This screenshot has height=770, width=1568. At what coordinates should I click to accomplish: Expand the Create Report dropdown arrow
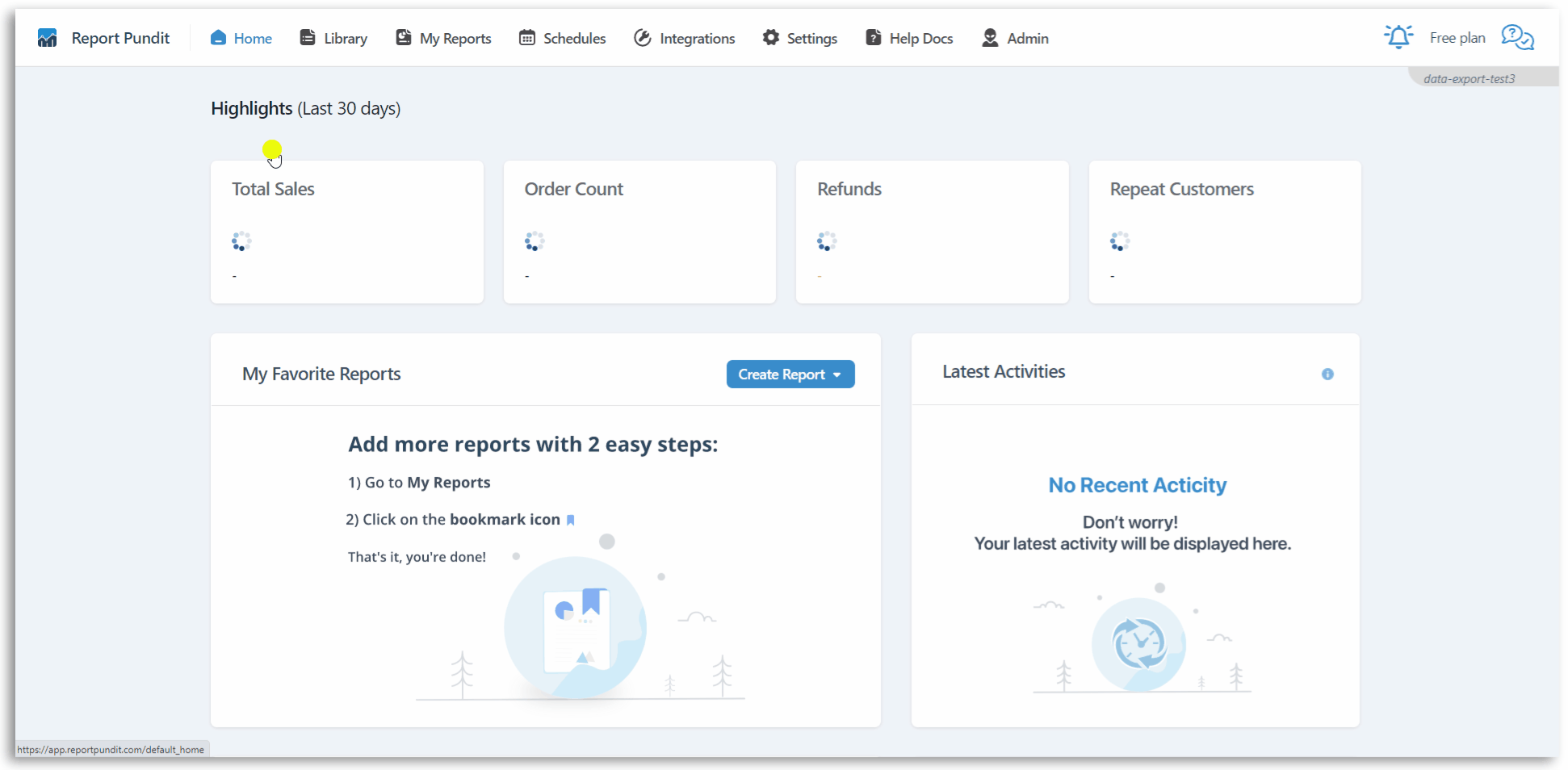(837, 375)
